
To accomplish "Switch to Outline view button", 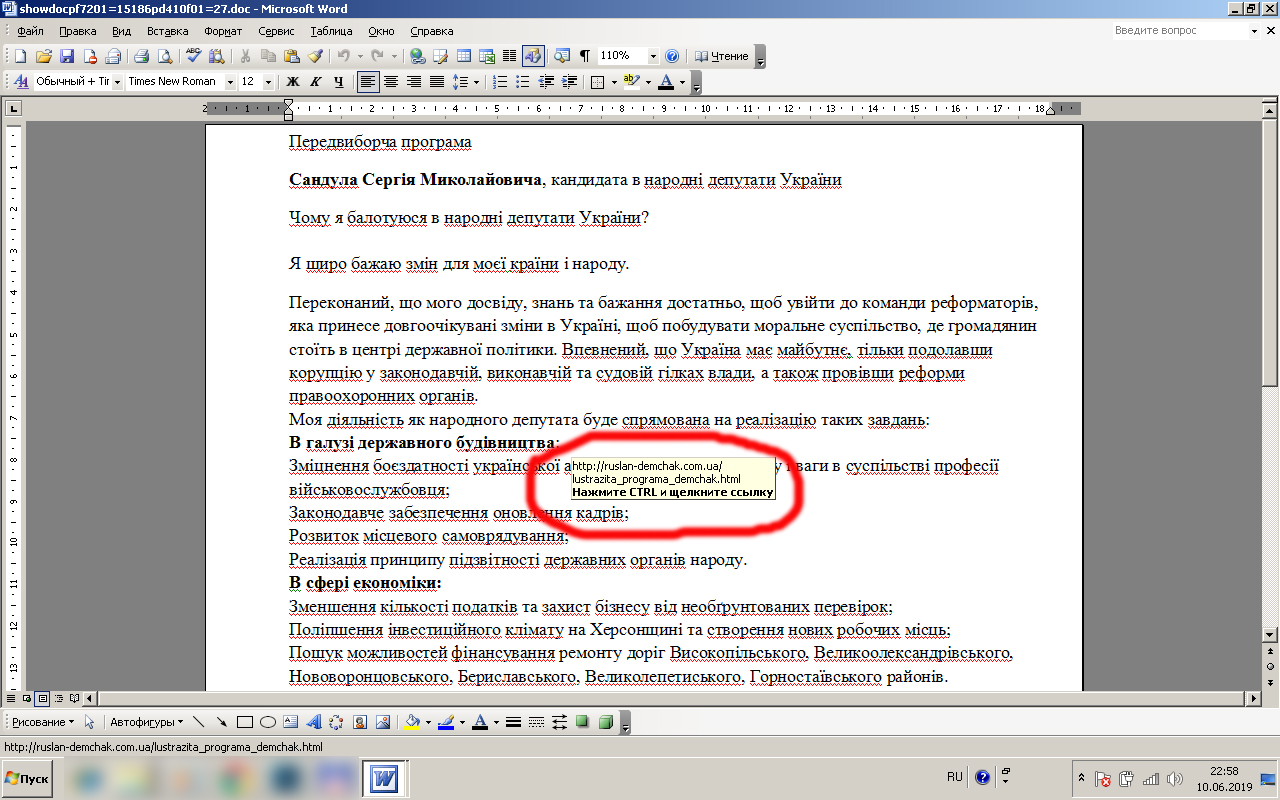I will (x=60, y=697).
